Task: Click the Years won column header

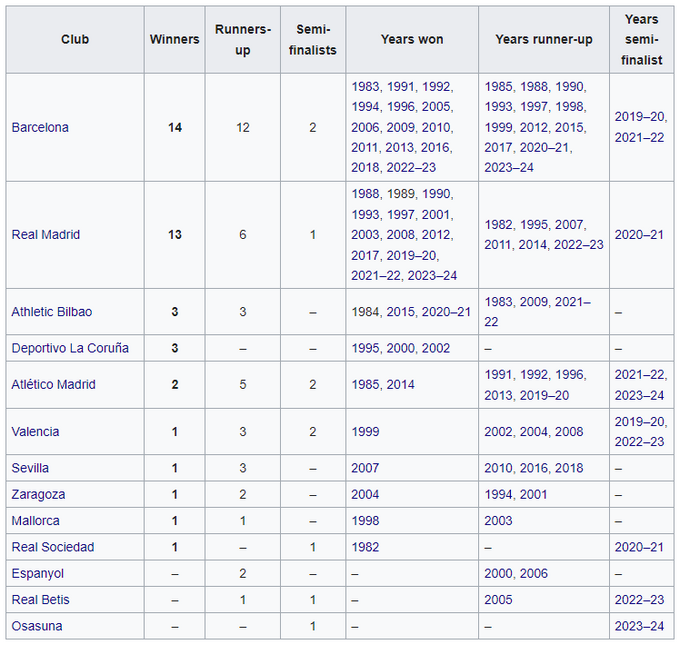Action: tap(411, 40)
